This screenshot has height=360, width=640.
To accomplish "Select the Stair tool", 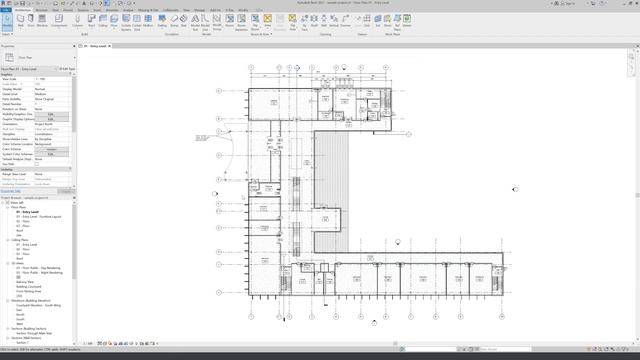I will [184, 21].
